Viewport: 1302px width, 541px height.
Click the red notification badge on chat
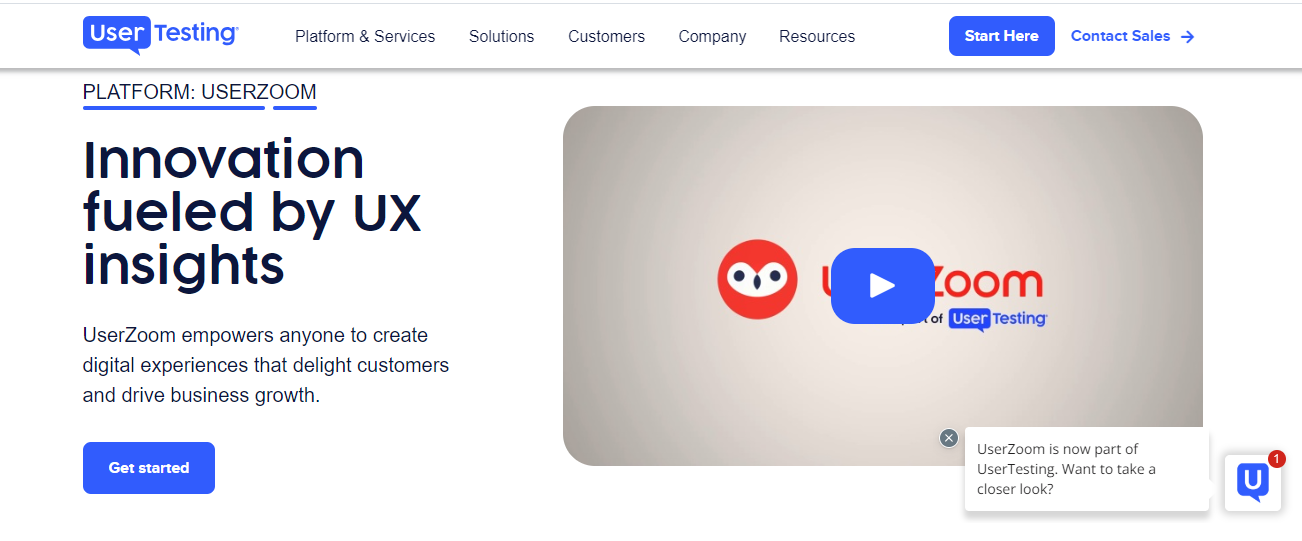click(x=1276, y=459)
